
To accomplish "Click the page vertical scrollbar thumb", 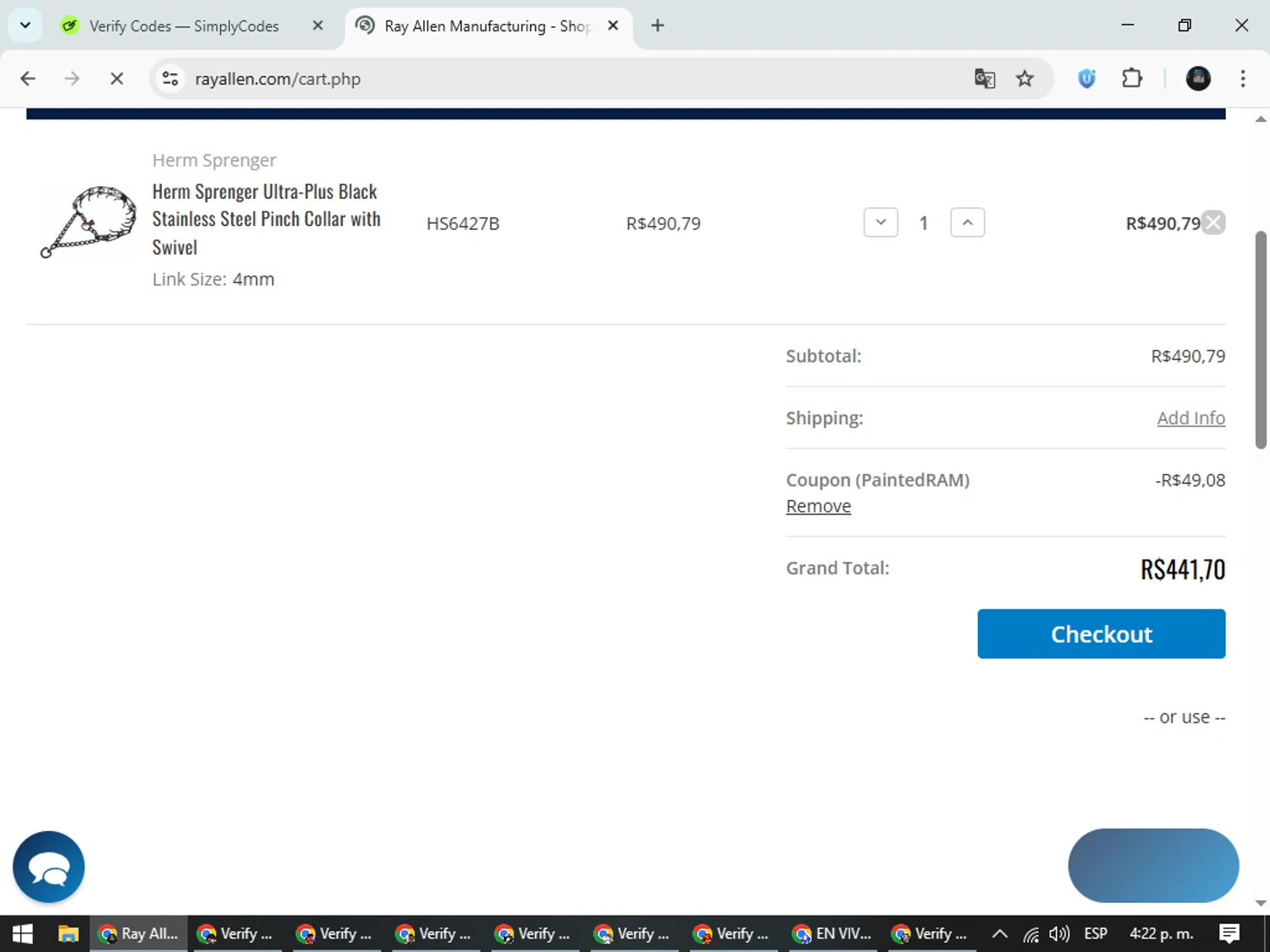I will pyautogui.click(x=1261, y=339).
